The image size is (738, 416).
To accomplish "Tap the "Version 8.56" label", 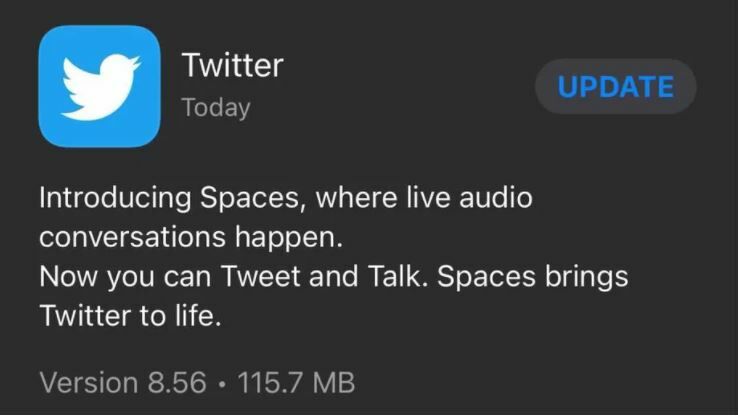I will [x=123, y=381].
